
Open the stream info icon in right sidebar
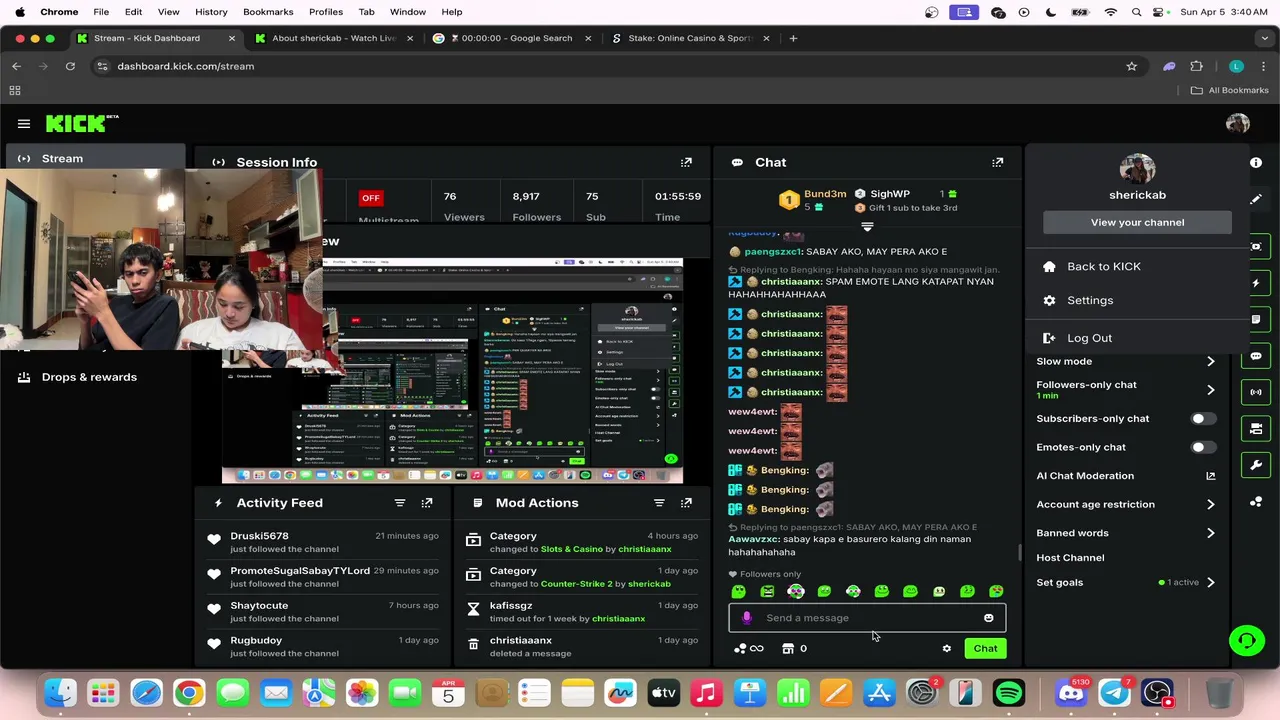coord(1256,162)
